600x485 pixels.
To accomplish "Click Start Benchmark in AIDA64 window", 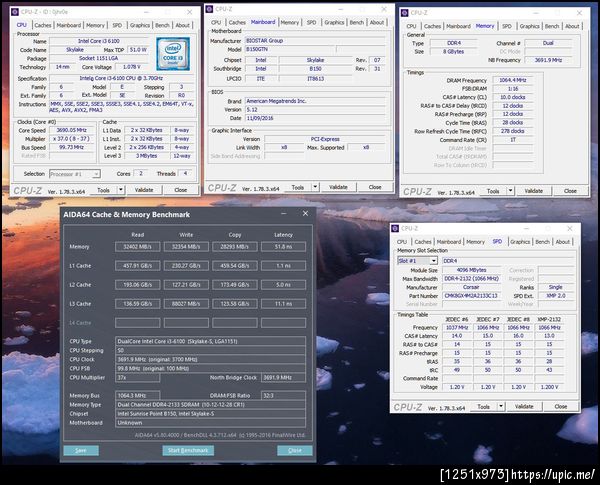I will pos(188,450).
